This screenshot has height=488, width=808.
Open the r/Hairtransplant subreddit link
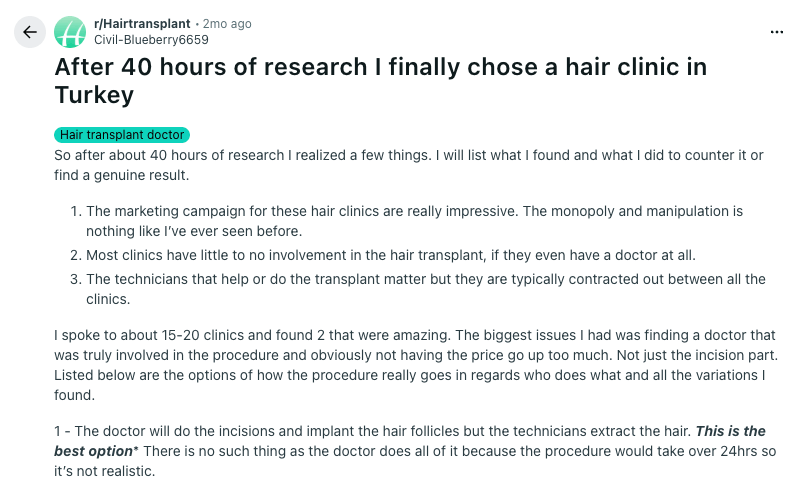point(142,24)
